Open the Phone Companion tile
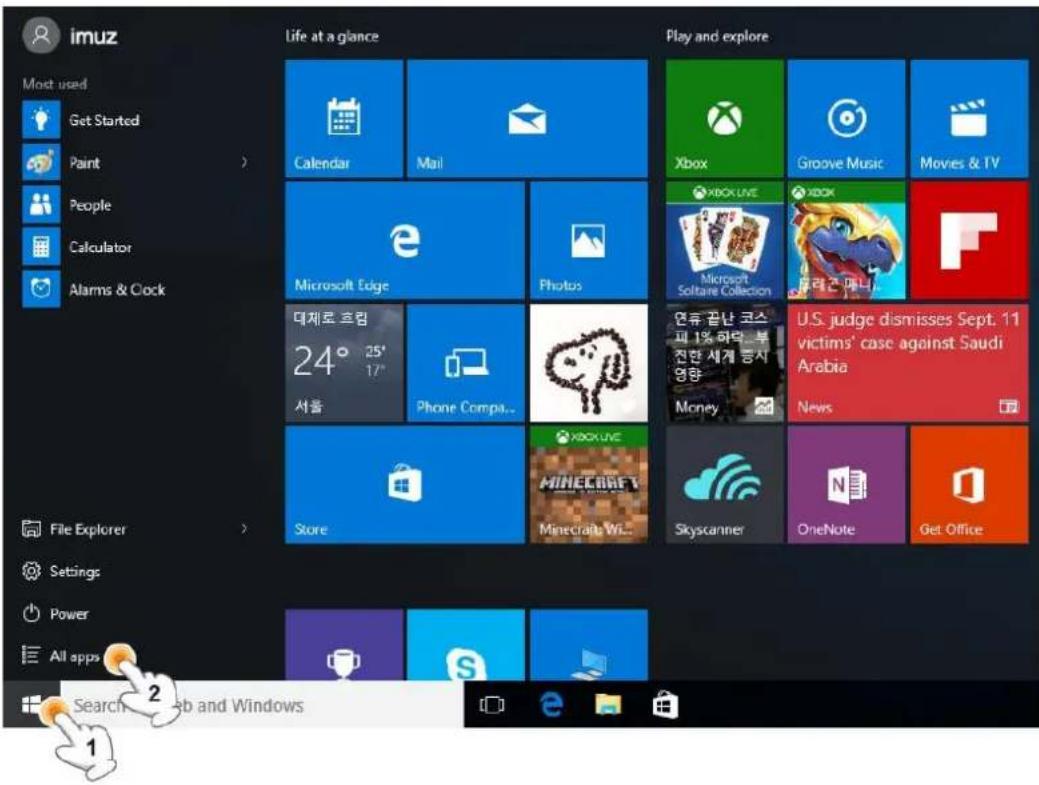 click(x=466, y=363)
